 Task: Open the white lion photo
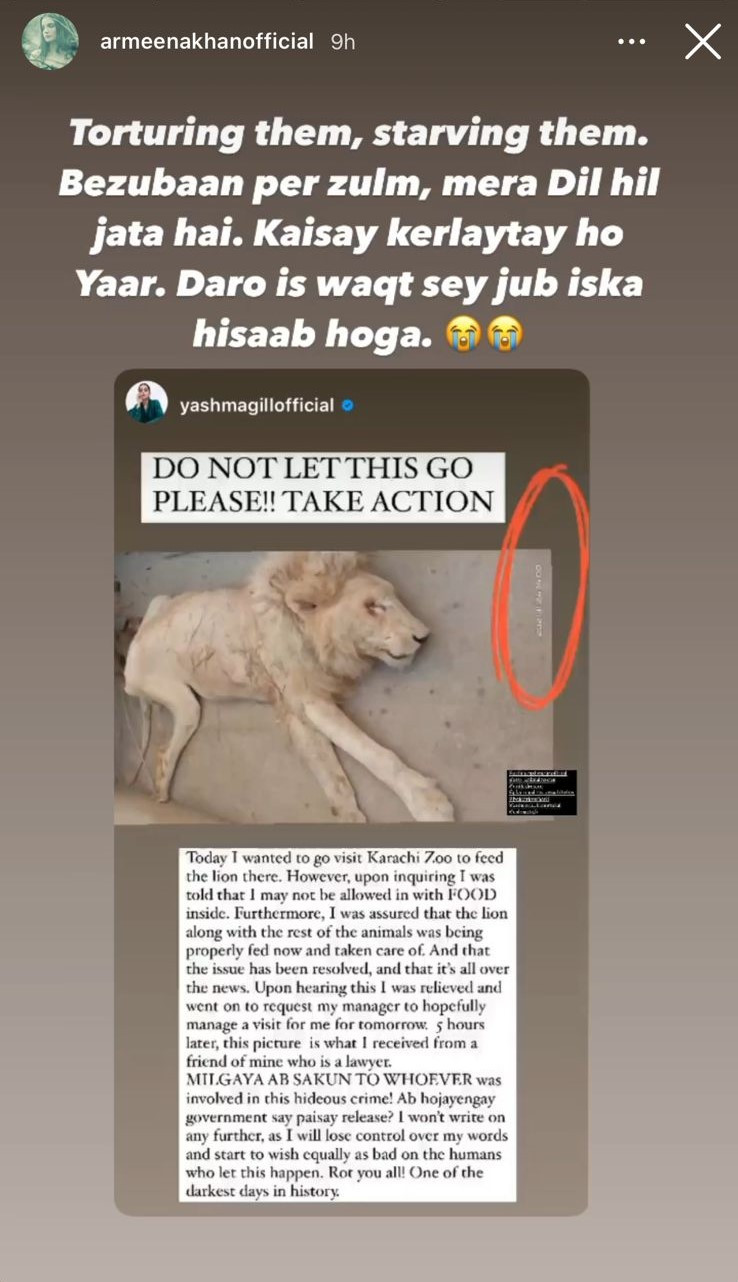(333, 686)
